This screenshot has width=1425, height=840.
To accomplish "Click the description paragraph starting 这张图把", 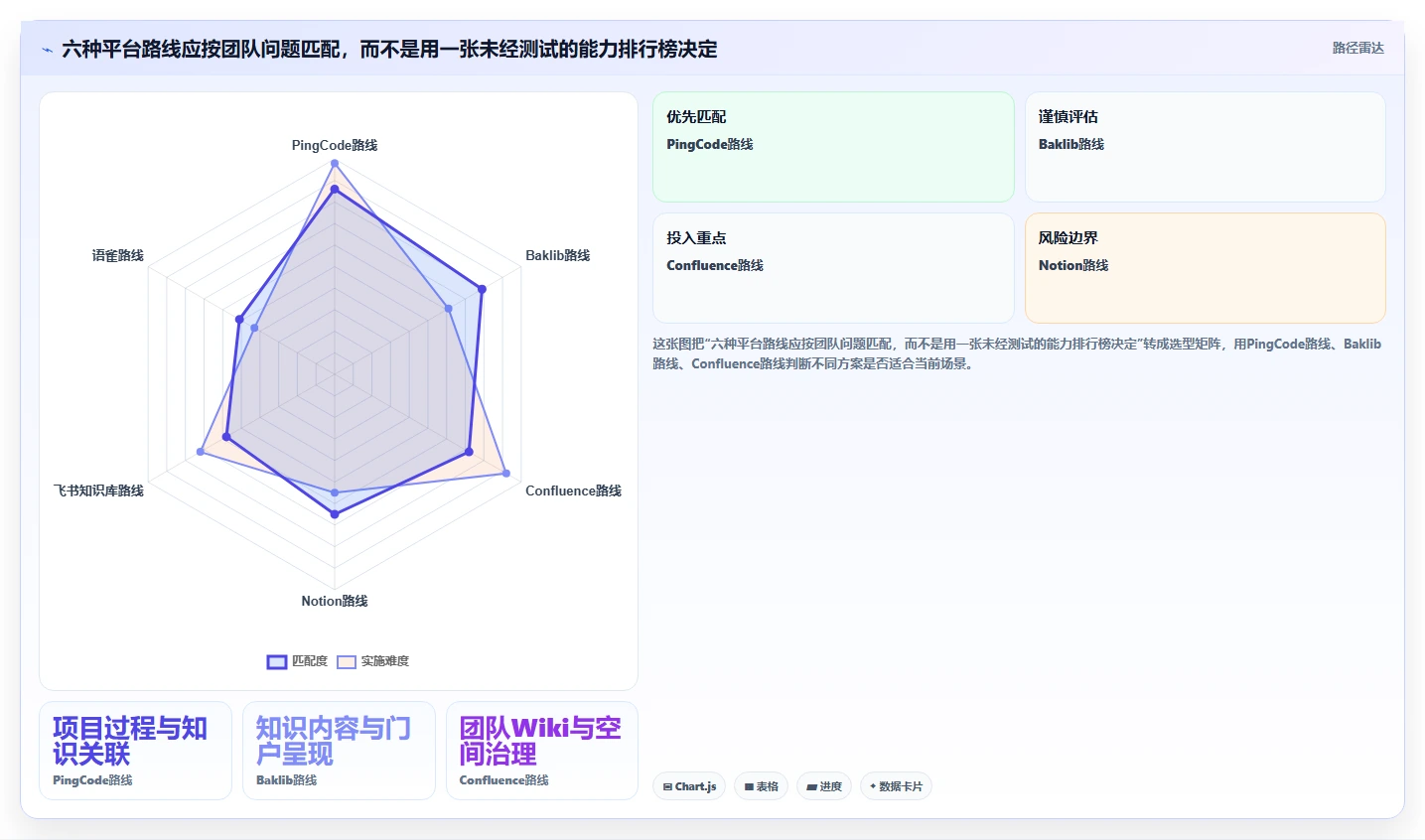I will click(1017, 353).
